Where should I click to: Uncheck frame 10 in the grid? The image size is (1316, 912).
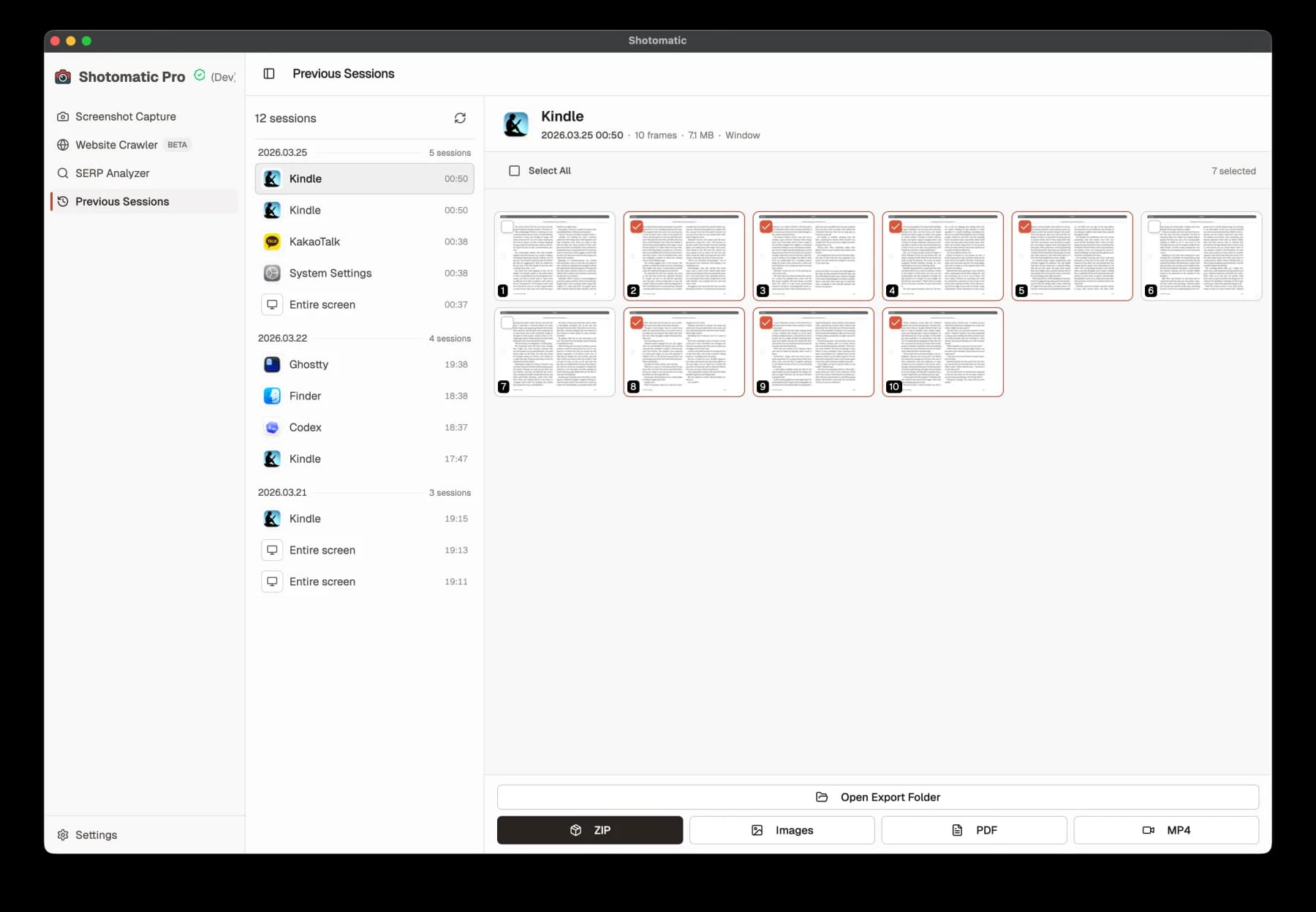click(896, 323)
